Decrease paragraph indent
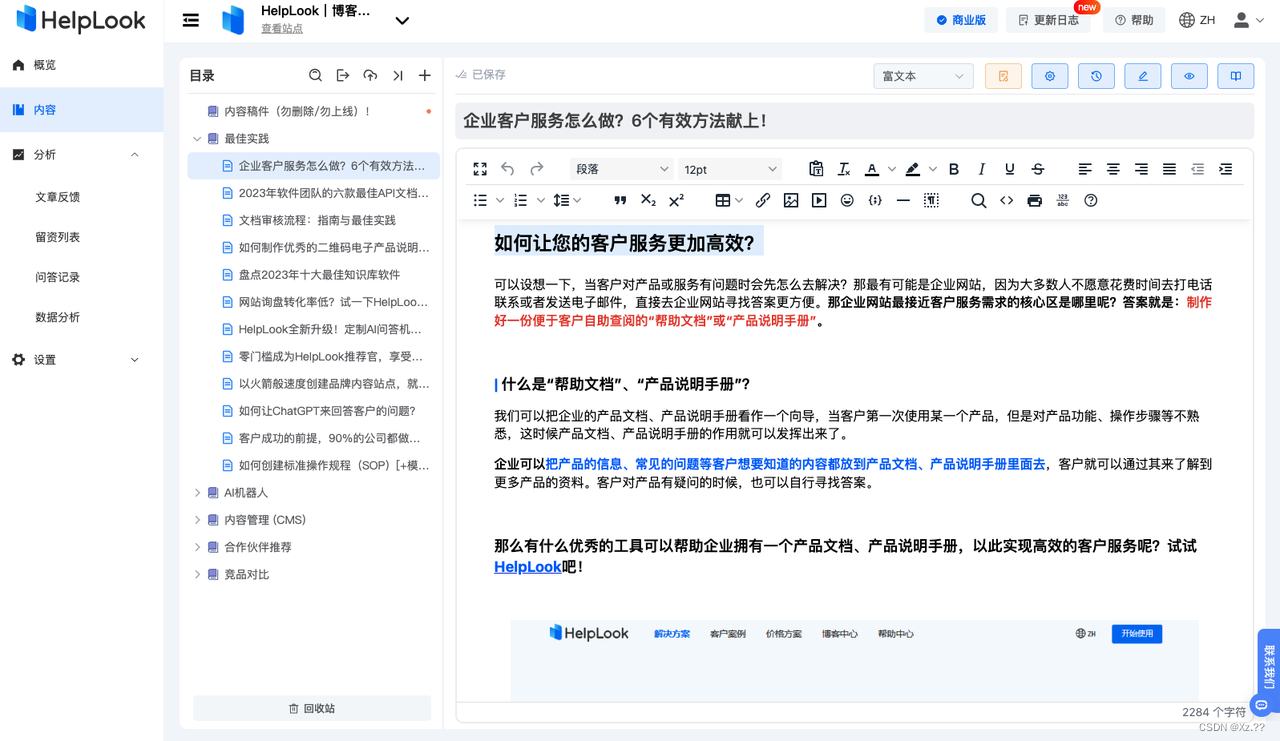 (1197, 169)
